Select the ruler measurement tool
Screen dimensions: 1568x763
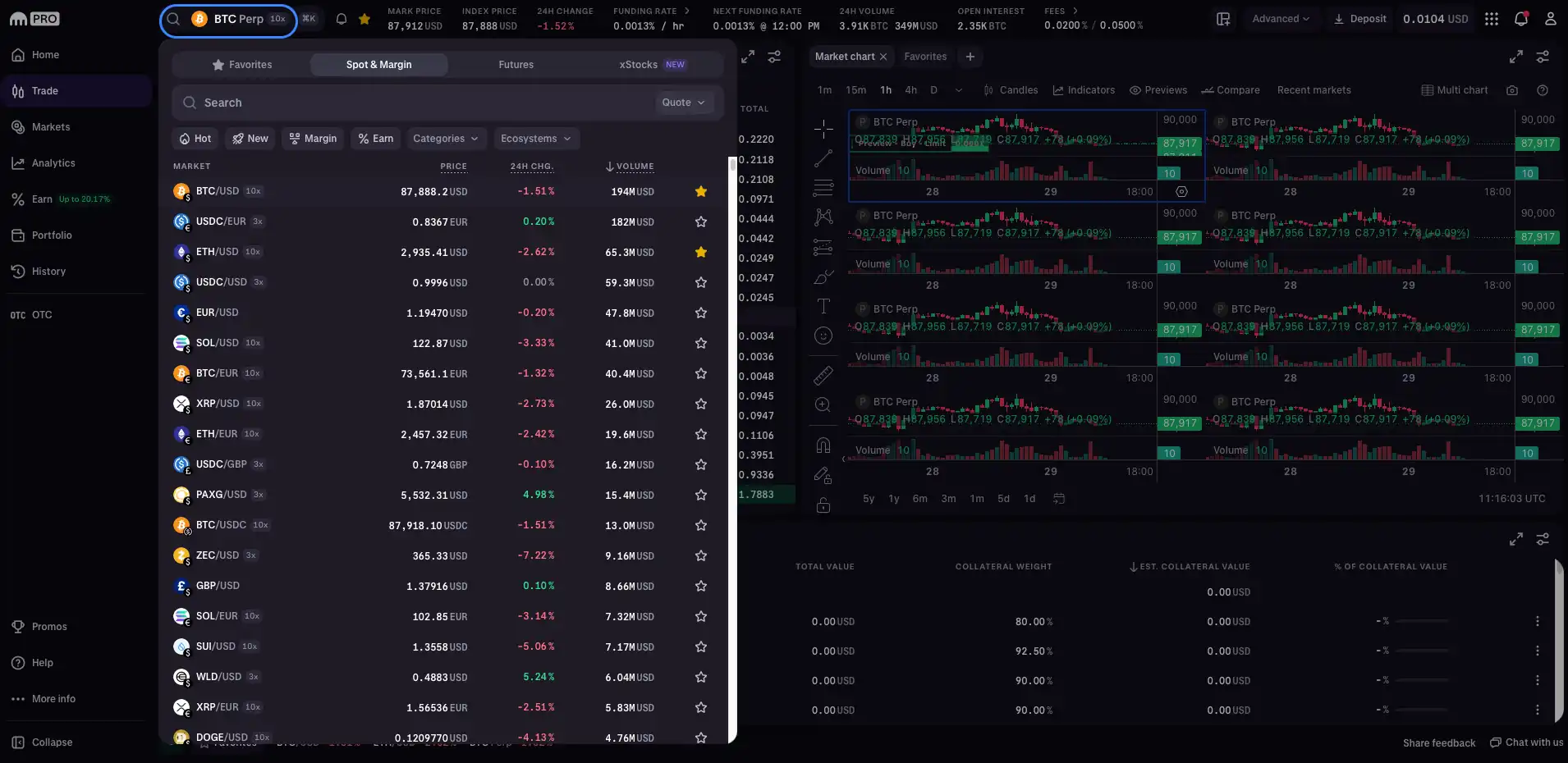coord(824,376)
